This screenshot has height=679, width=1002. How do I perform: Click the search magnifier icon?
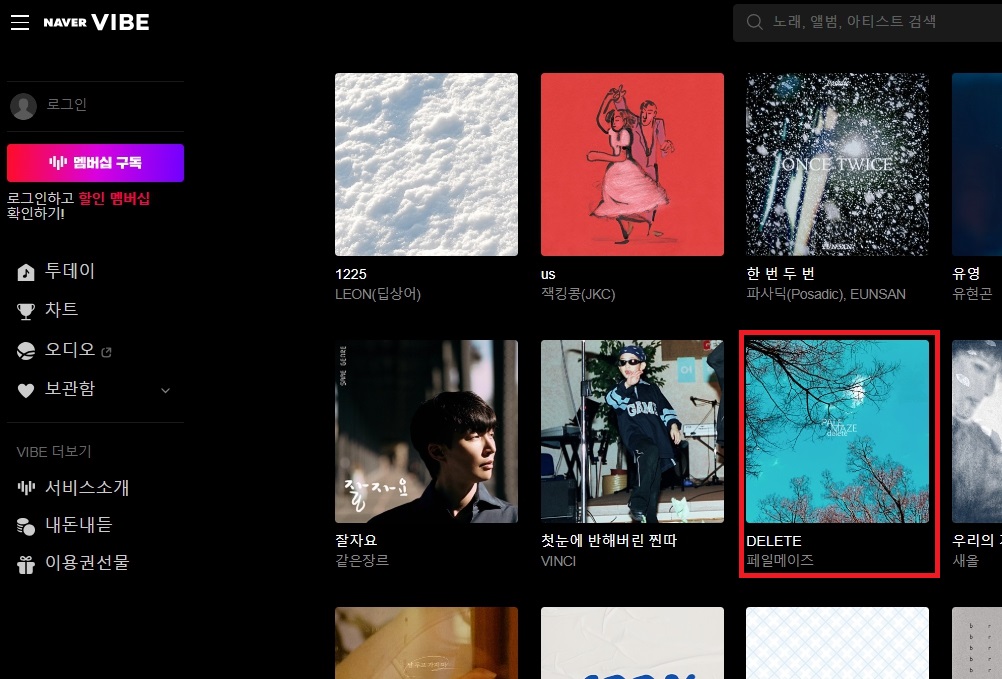click(755, 22)
